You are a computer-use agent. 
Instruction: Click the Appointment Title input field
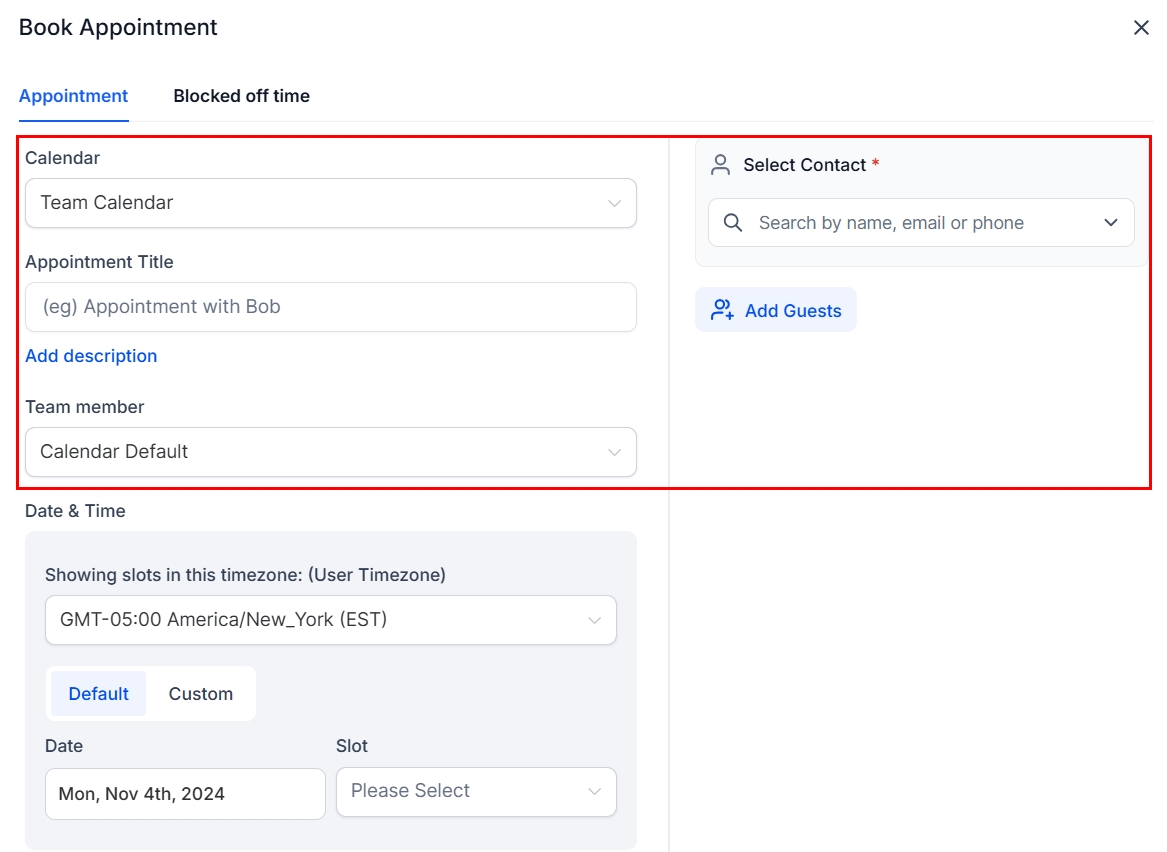pos(330,307)
